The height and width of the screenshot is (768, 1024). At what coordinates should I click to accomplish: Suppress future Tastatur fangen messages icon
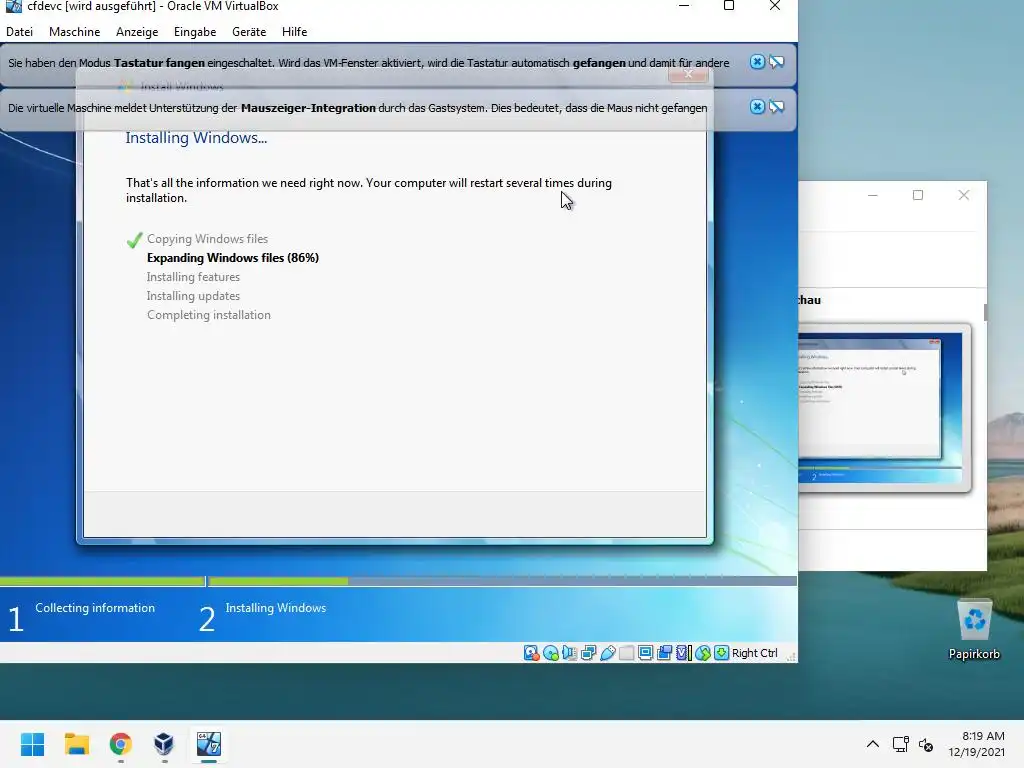pyautogui.click(x=776, y=62)
